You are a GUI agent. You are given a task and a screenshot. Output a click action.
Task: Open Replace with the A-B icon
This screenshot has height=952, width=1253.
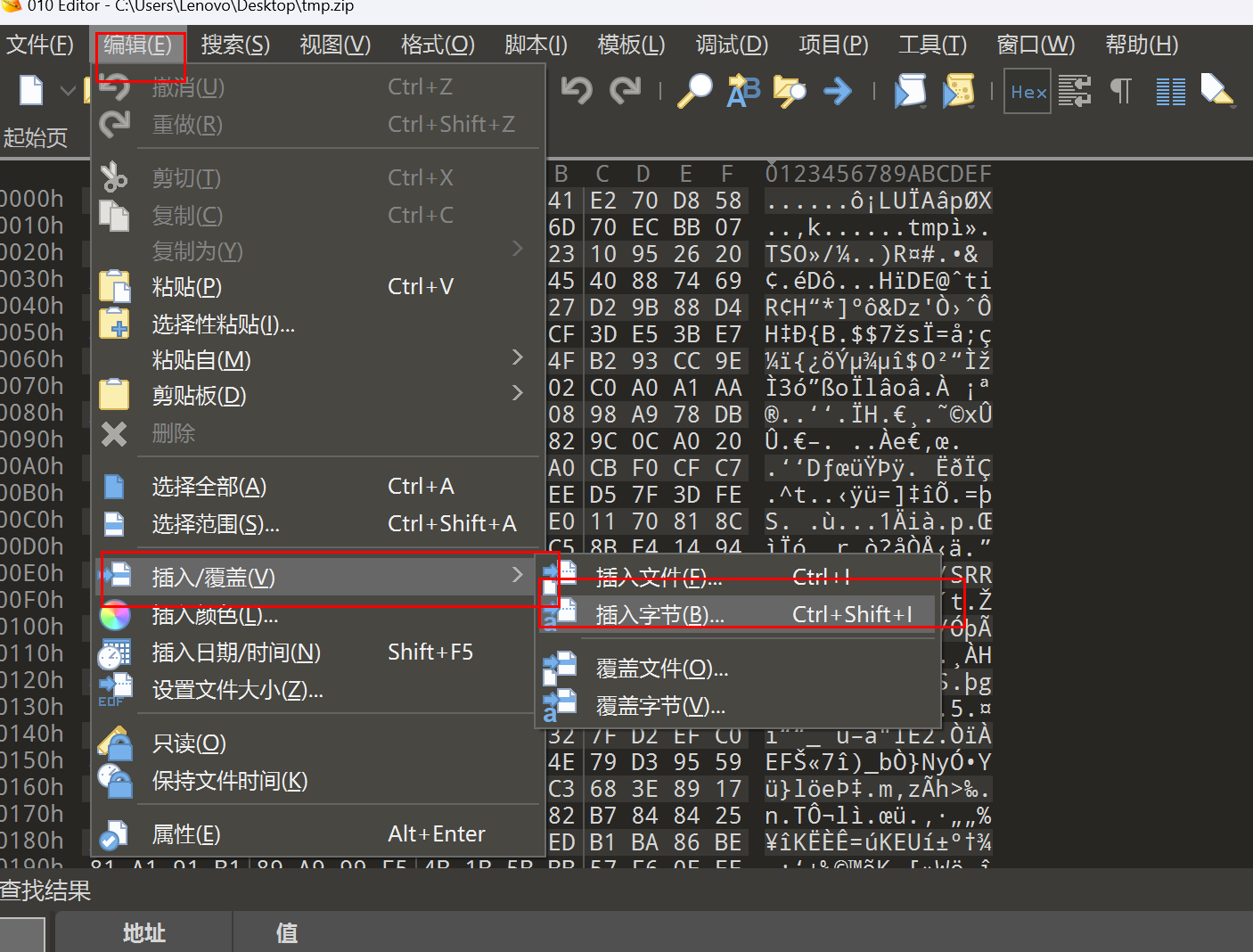click(743, 90)
